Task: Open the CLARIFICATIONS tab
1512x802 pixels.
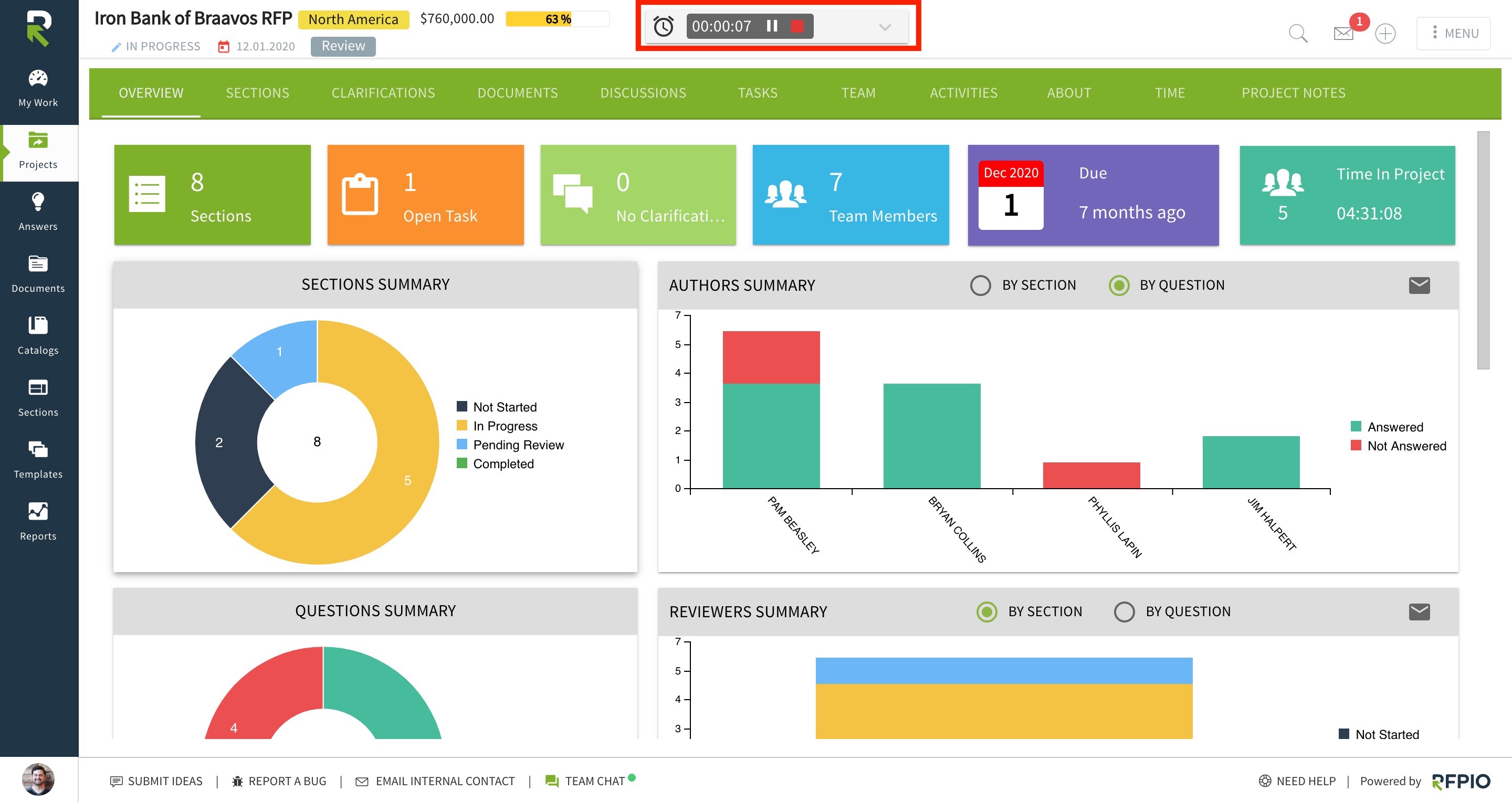Action: (383, 93)
